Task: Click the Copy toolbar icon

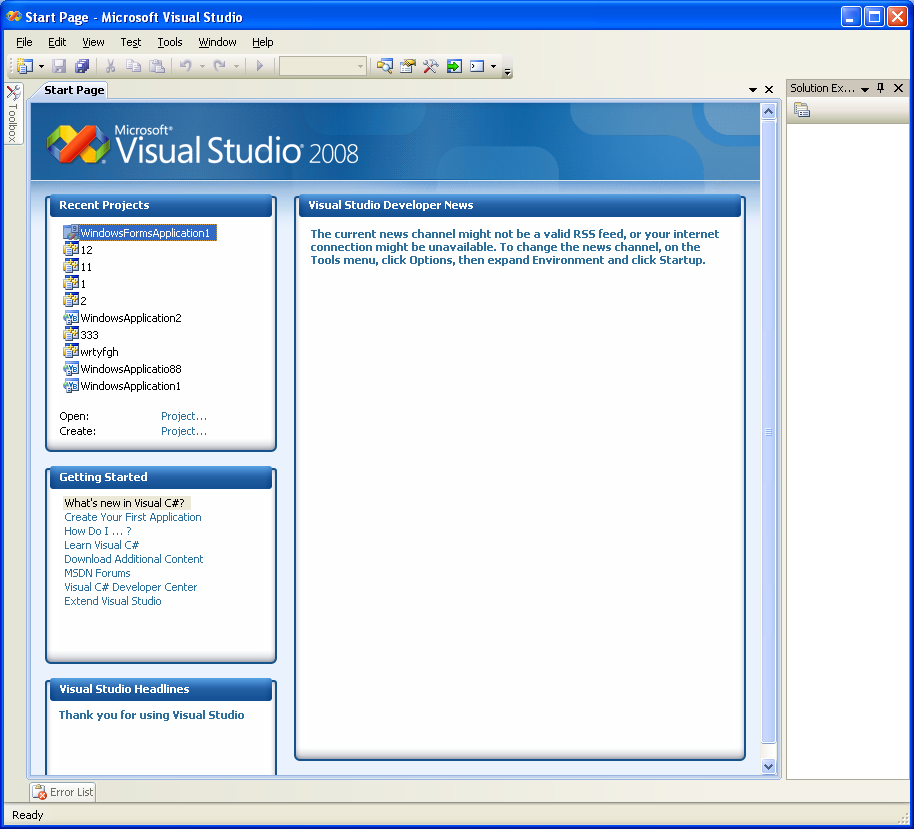Action: pyautogui.click(x=133, y=66)
